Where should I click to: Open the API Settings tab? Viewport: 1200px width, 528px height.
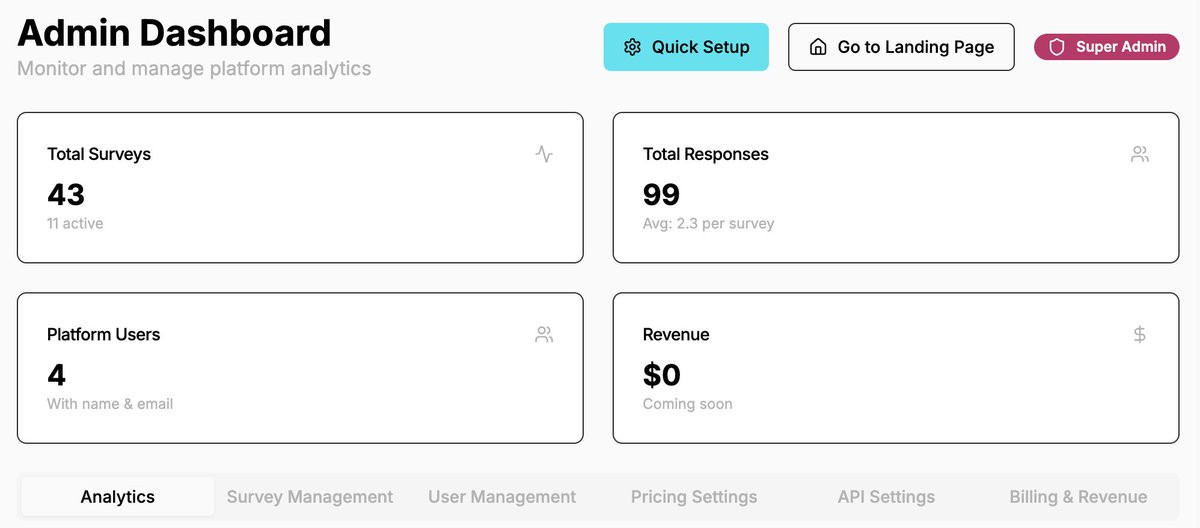point(886,497)
